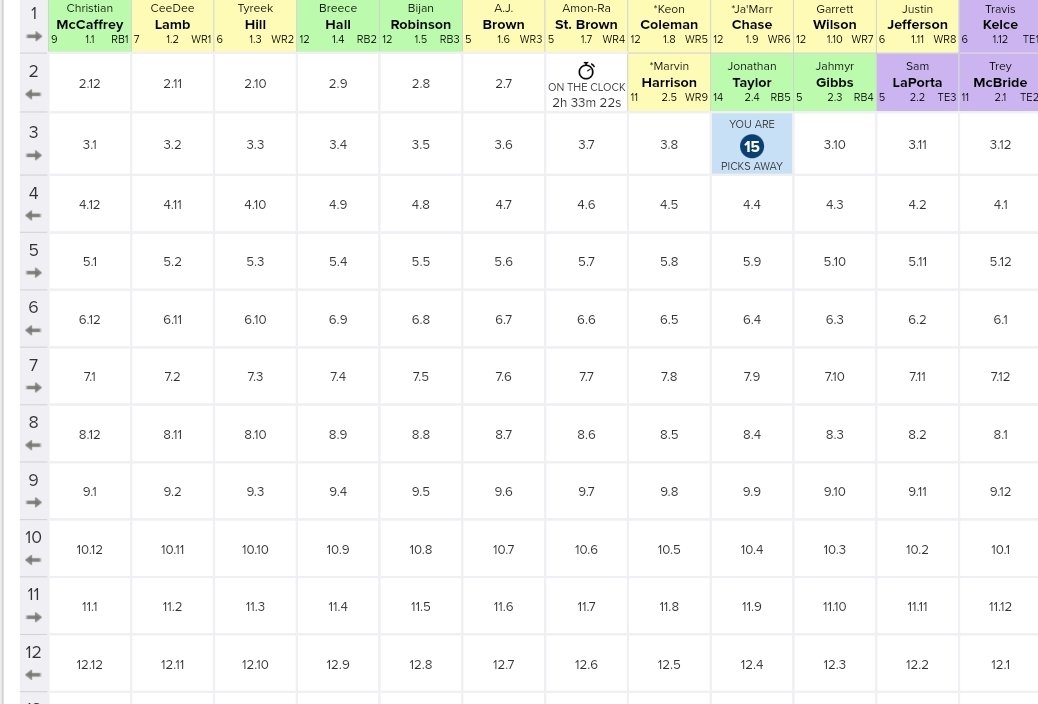Click the circled 15 picks-away badge
The width and height of the screenshot is (1038, 704).
click(x=751, y=146)
